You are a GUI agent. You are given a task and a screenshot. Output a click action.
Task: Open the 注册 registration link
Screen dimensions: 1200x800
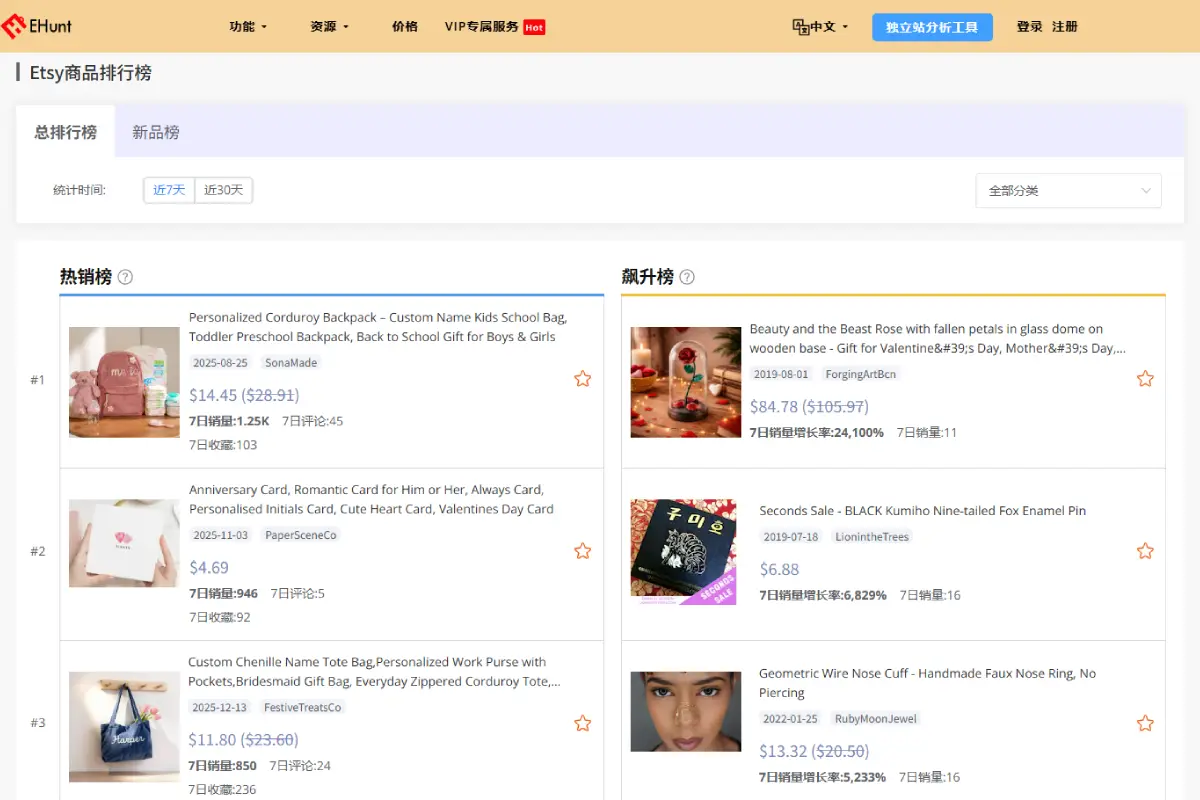[x=1065, y=27]
